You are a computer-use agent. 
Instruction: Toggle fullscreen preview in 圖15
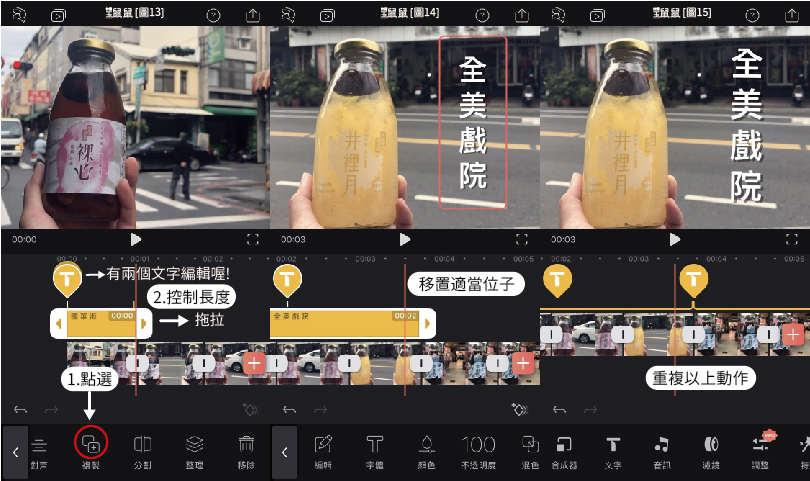tap(791, 240)
